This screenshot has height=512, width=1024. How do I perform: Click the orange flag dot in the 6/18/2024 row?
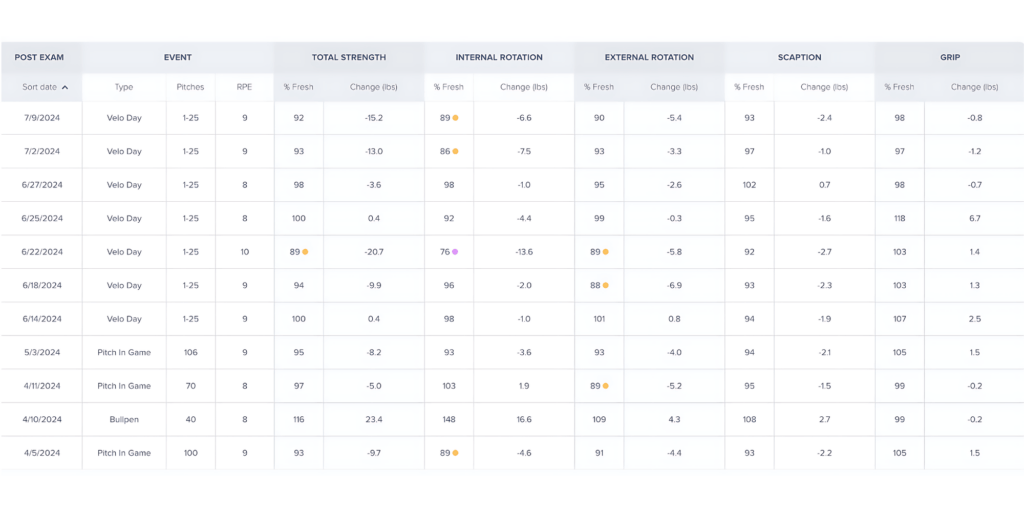[605, 286]
